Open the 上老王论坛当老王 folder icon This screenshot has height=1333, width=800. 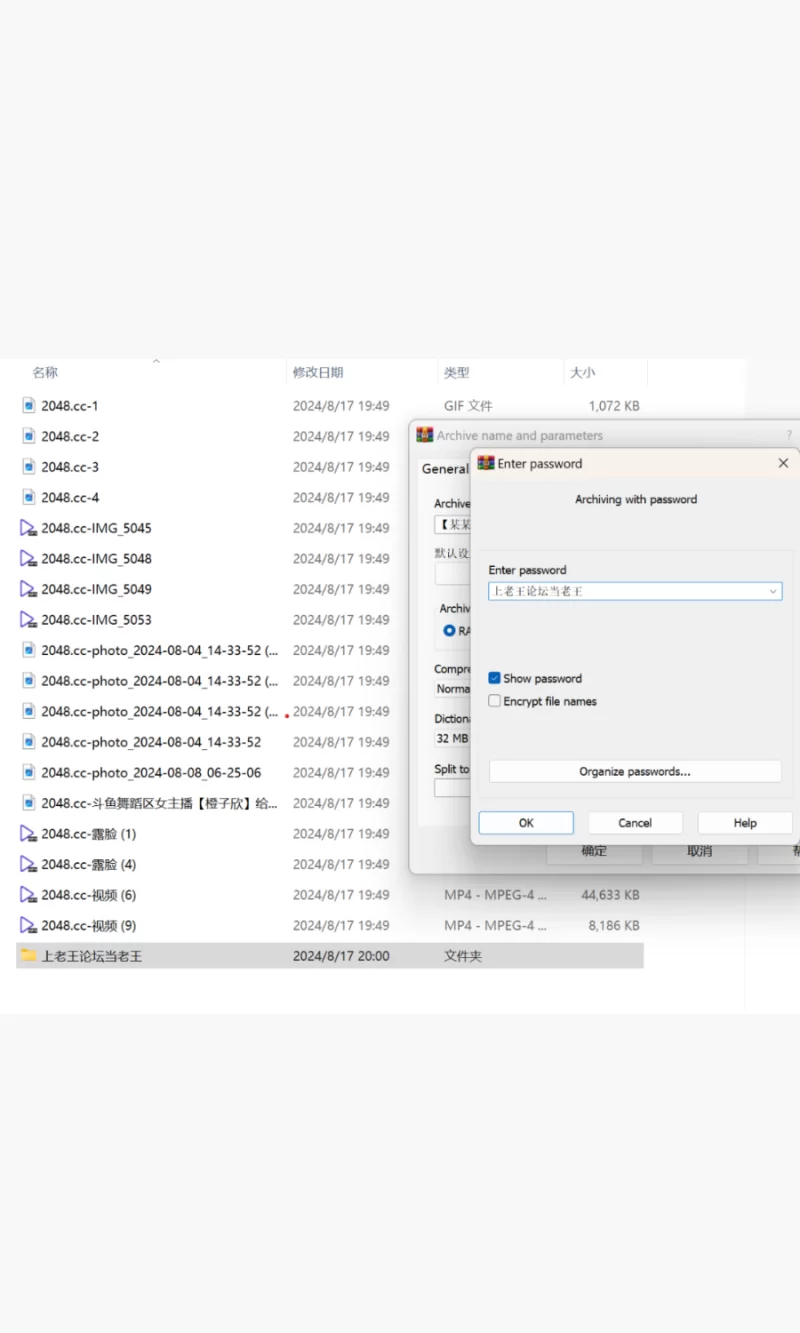tap(28, 956)
